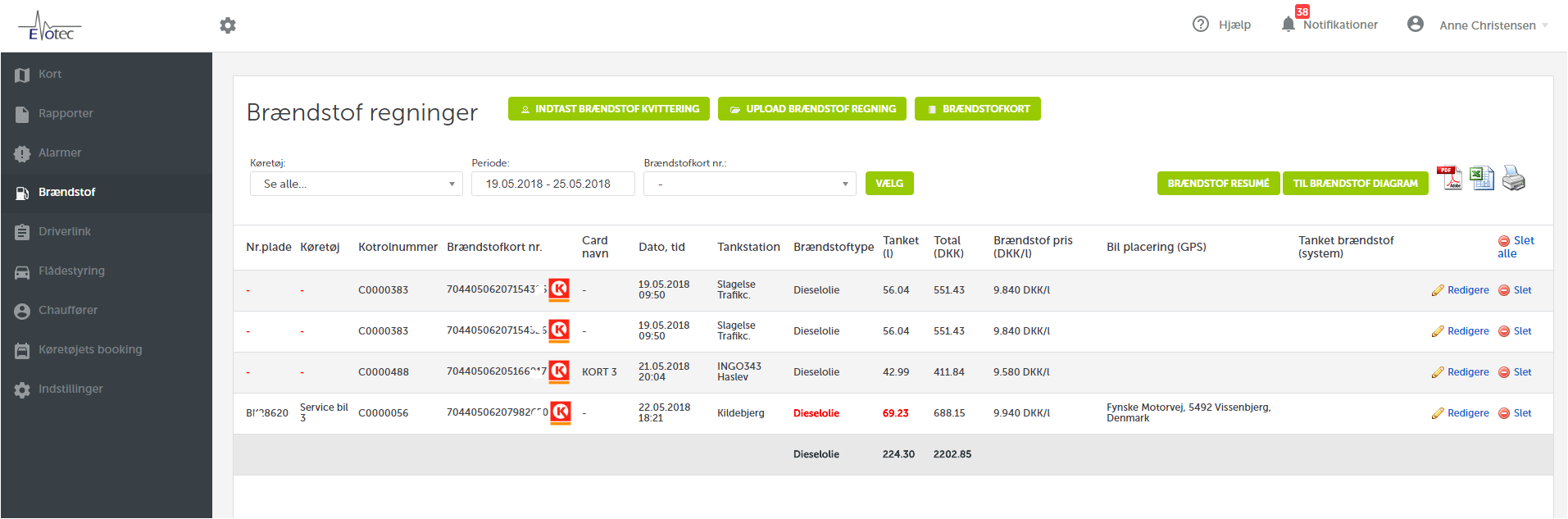1568x519 pixels.
Task: Click the total 224.30 liters value
Action: (x=898, y=454)
